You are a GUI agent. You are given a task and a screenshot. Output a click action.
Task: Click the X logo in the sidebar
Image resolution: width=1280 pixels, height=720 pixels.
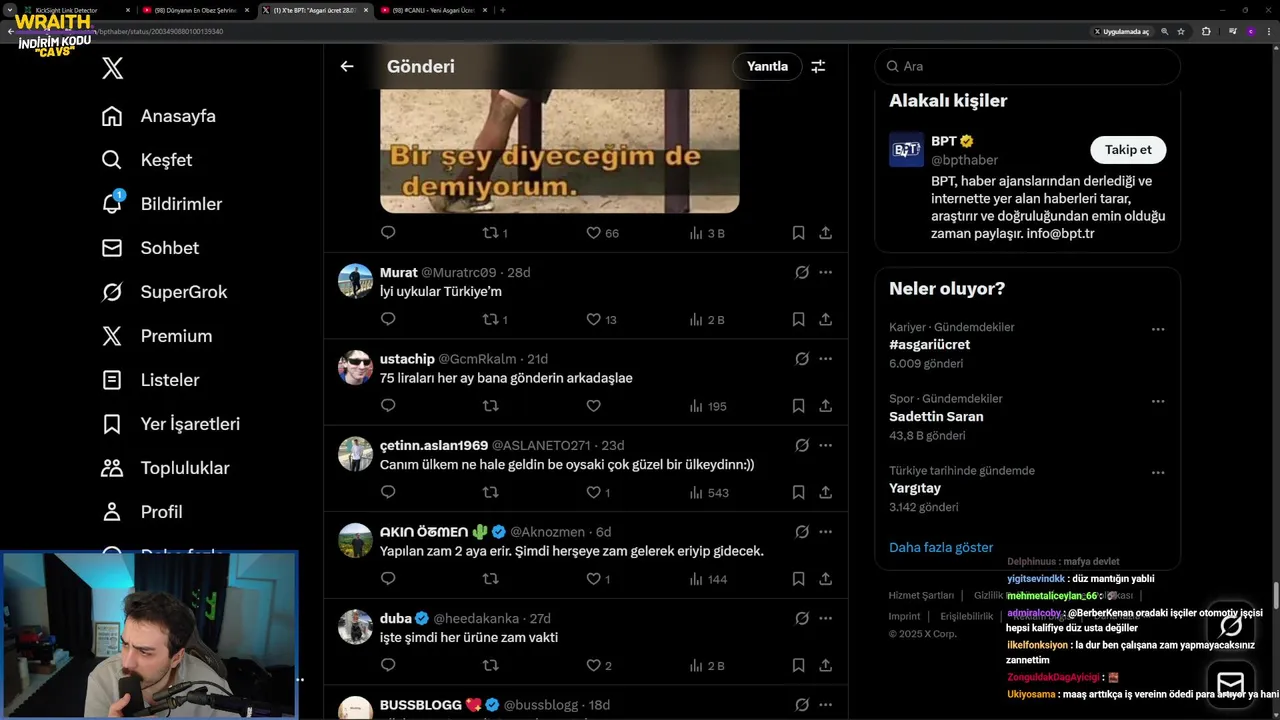click(112, 68)
